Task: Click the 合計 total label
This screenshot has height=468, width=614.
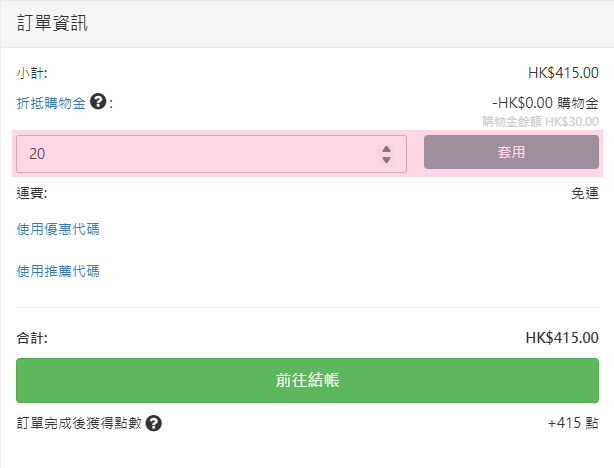Action: [32, 338]
